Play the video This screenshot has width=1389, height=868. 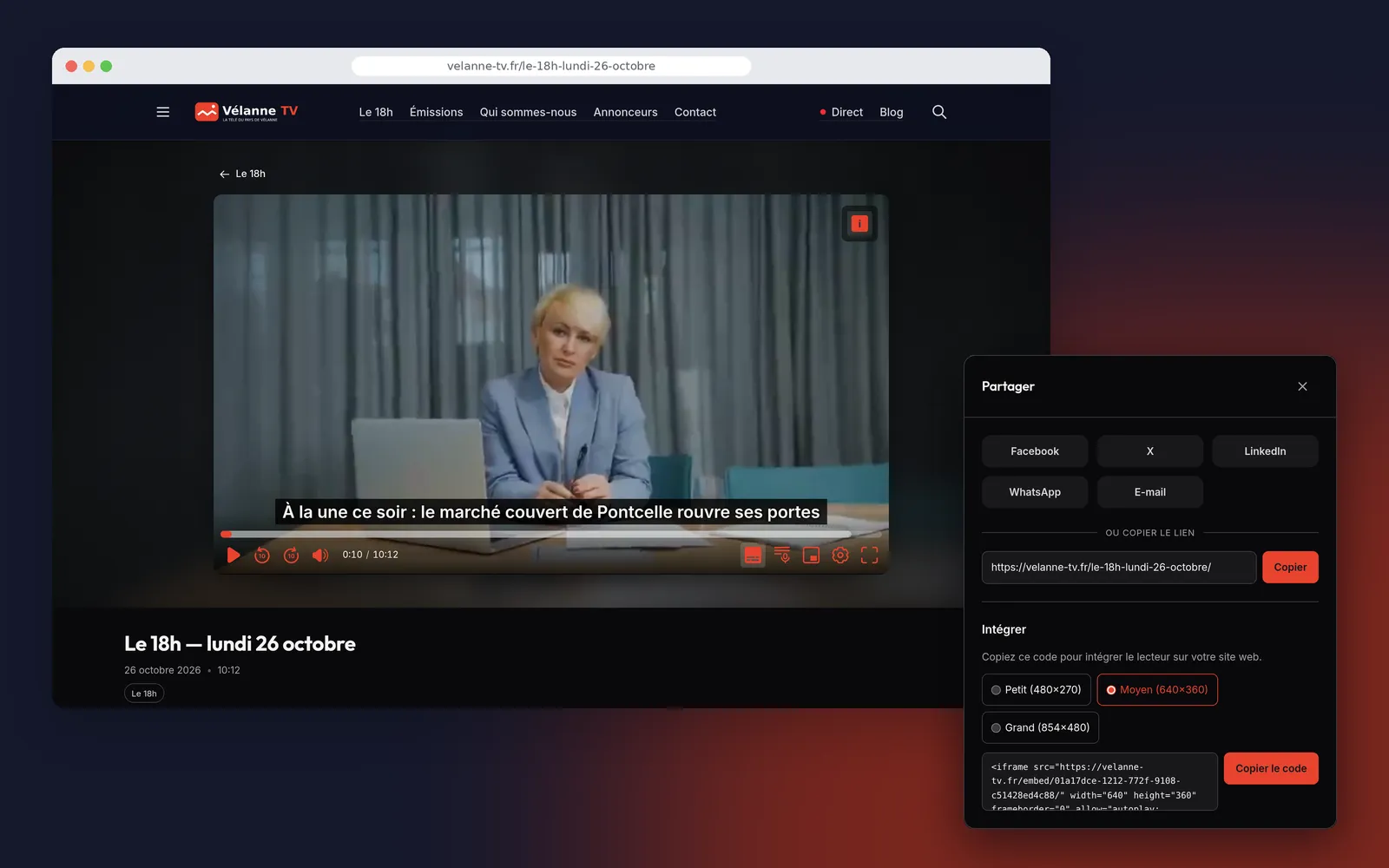[234, 555]
